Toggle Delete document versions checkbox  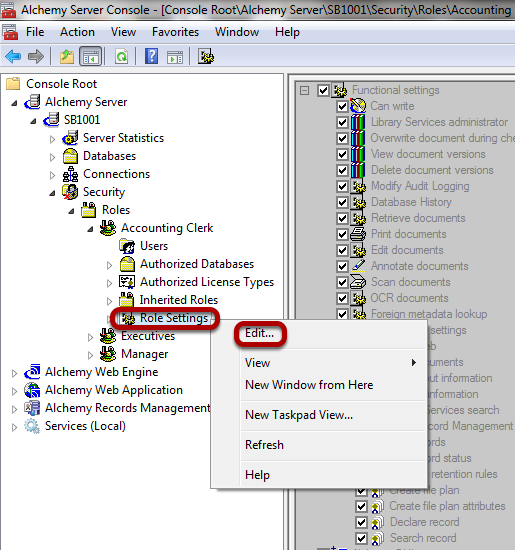point(342,170)
